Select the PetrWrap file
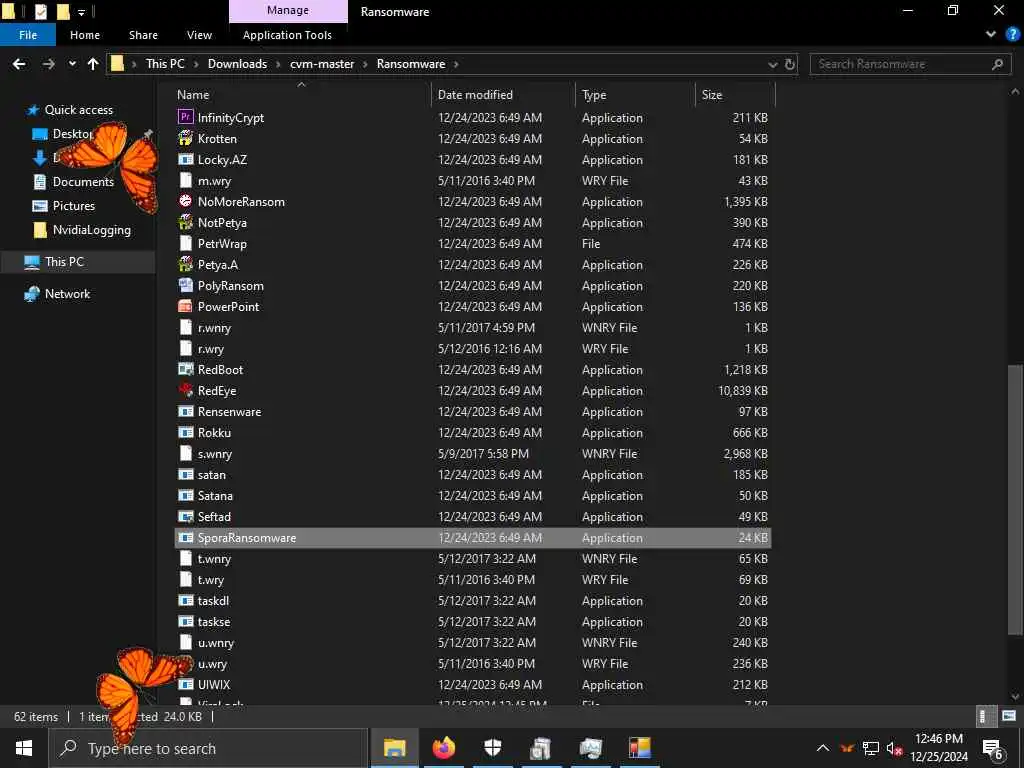Screen dimensions: 1024x768 (x=473, y=244)
